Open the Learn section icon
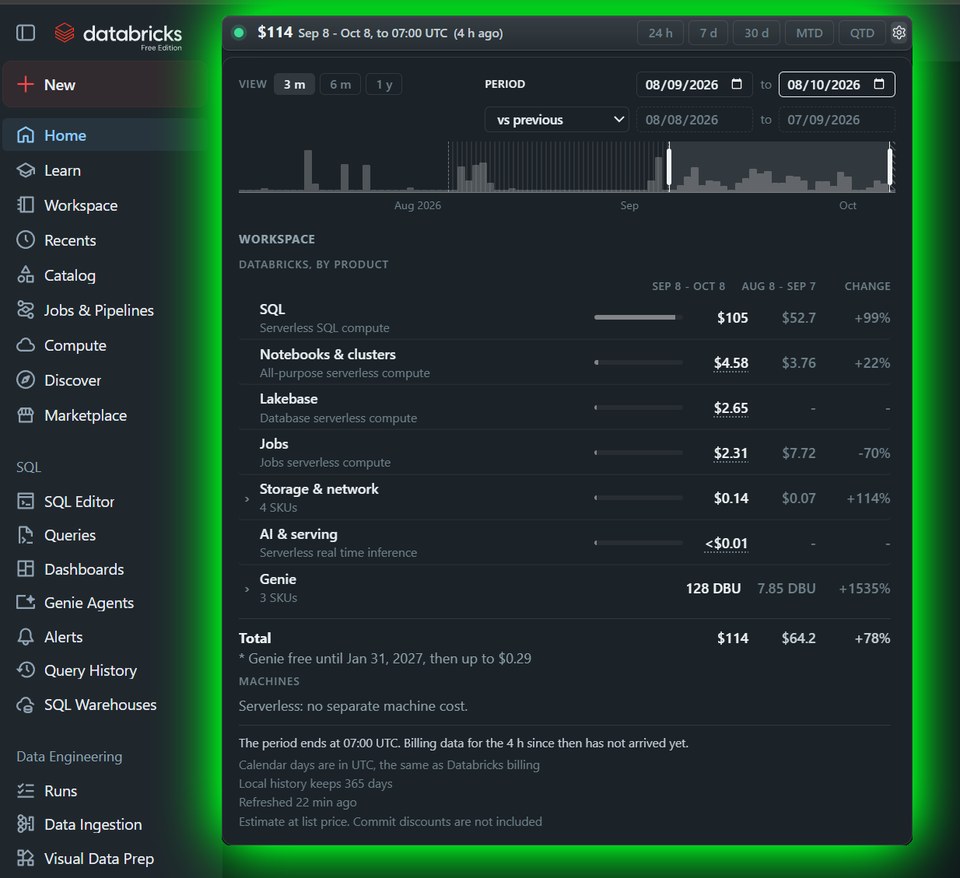Image resolution: width=960 pixels, height=878 pixels. click(25, 170)
